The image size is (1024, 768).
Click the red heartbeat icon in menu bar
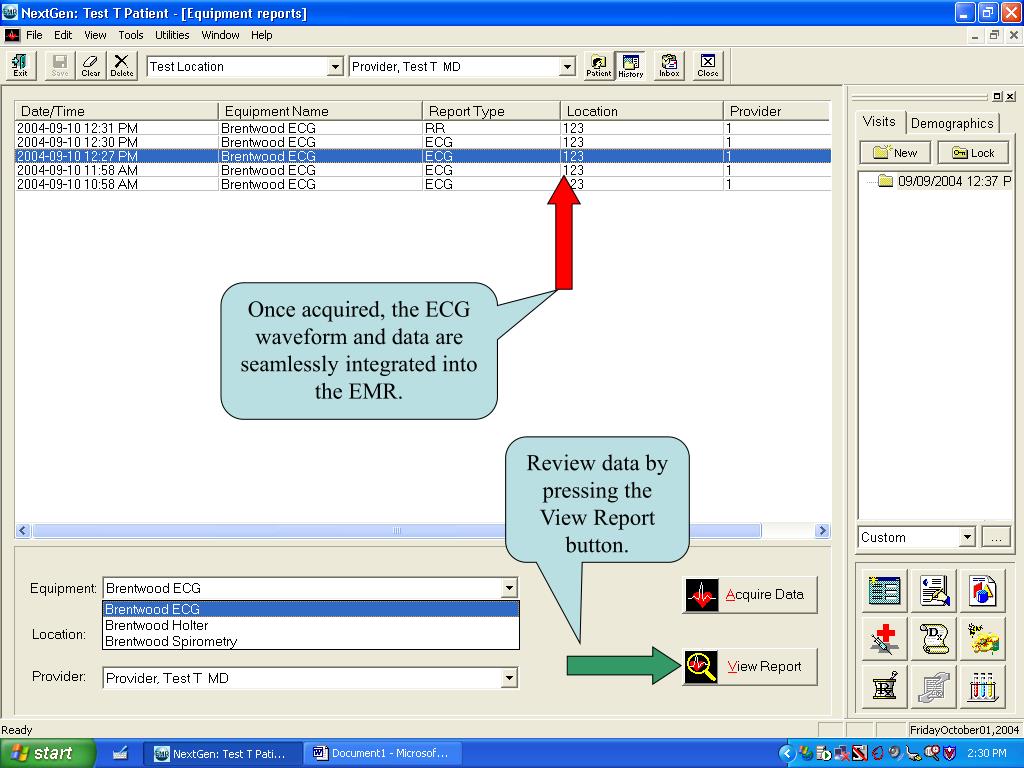[x=12, y=35]
